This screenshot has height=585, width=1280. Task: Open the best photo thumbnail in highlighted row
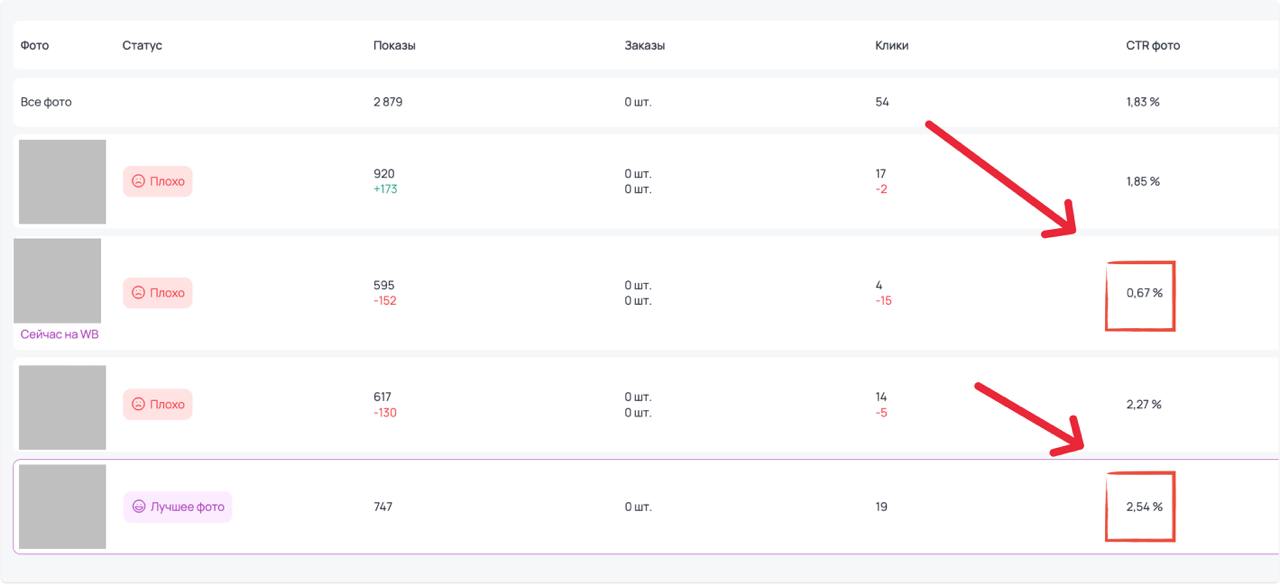(x=62, y=507)
